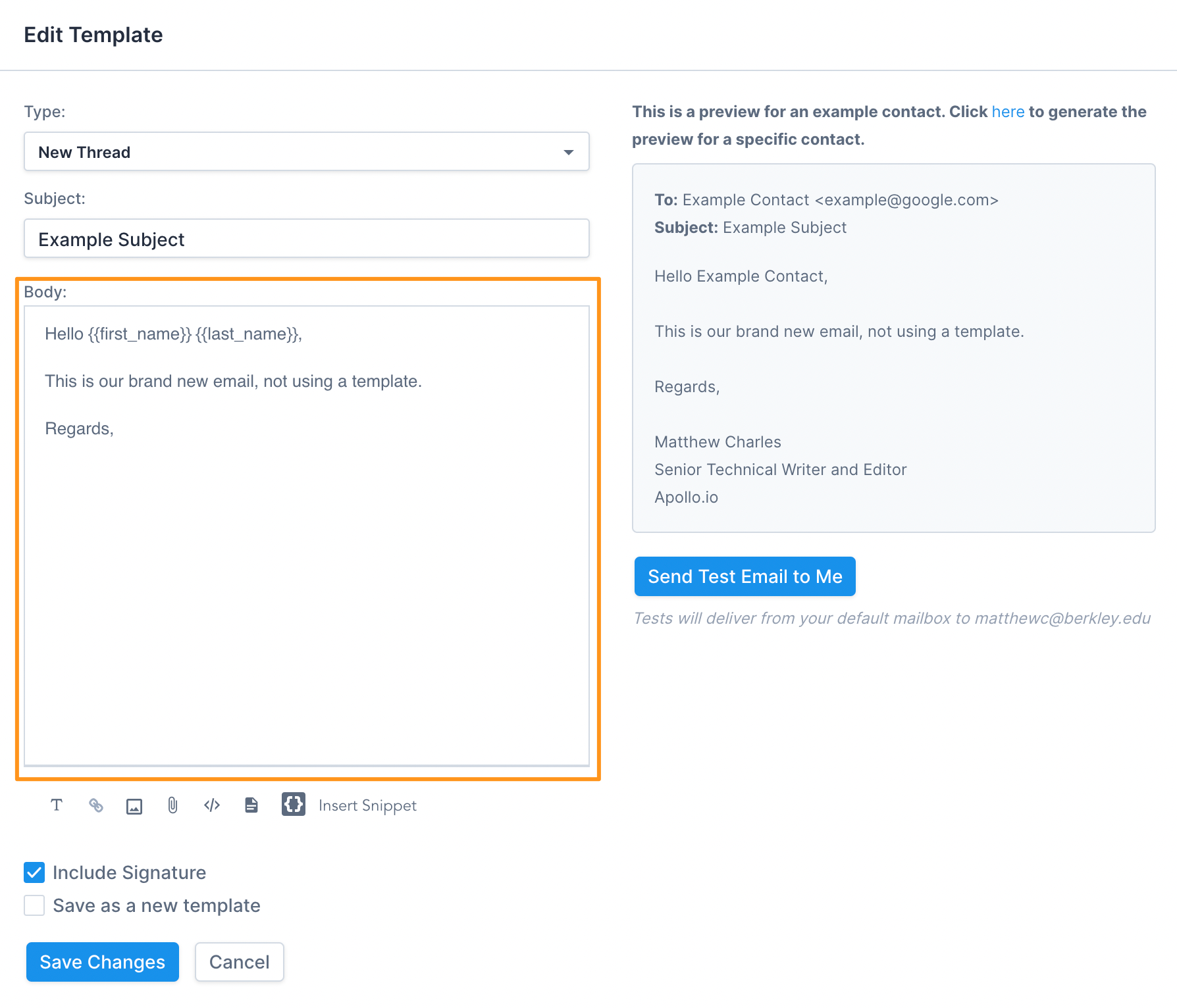The image size is (1177, 1008).
Task: Select the text formatting tool
Action: coord(57,805)
